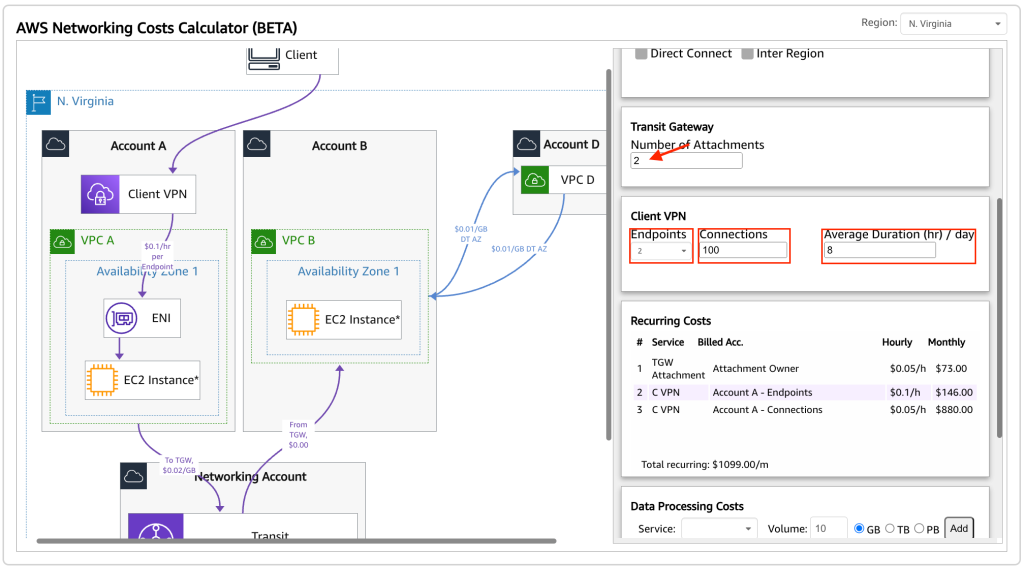Click the diagram horizontal scrollbar
The image size is (1024, 569).
[x=296, y=541]
